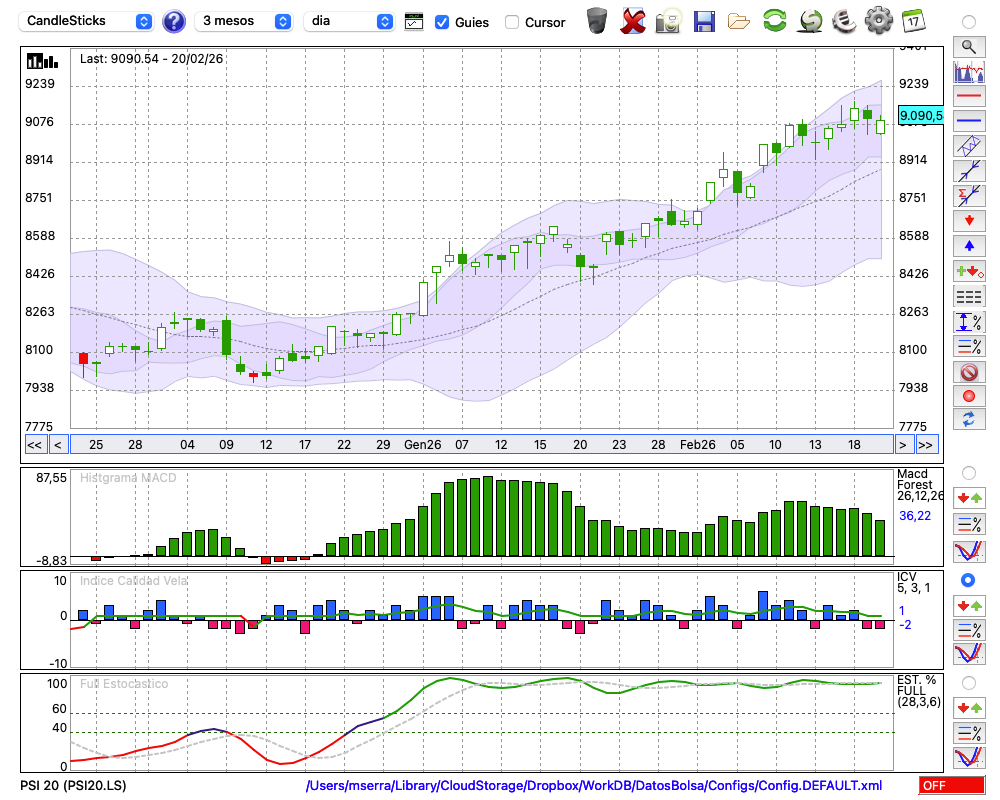The height and width of the screenshot is (800, 1000).
Task: Expand the 3 mesos period dropdown
Action: point(244,21)
